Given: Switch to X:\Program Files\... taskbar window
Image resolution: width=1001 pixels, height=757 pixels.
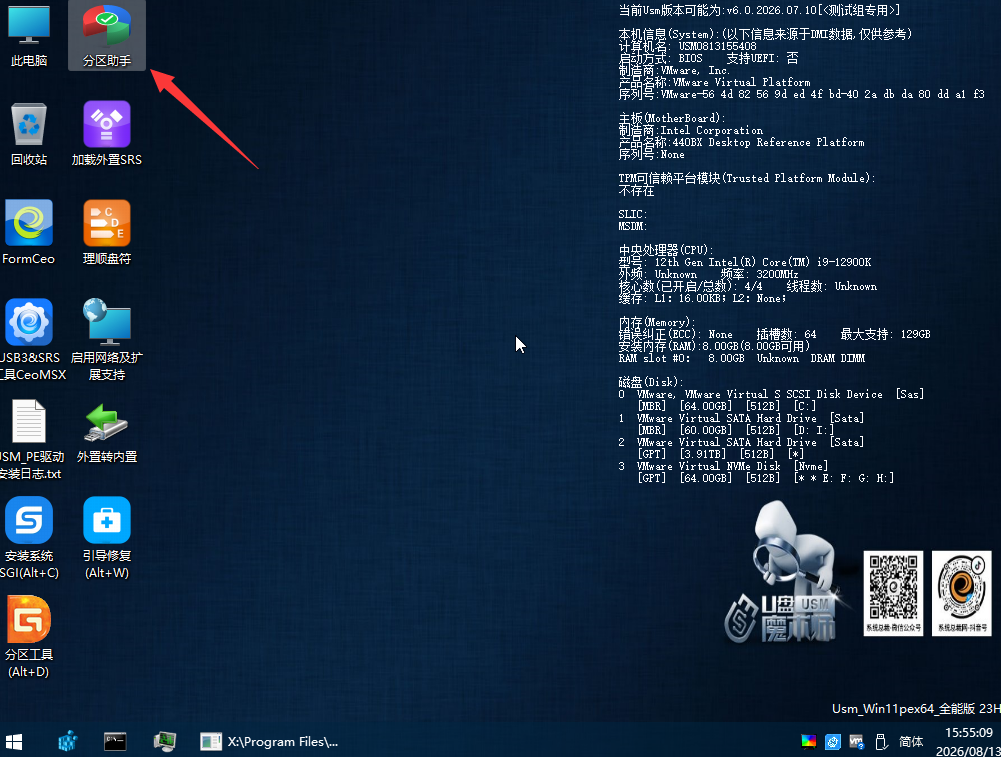Looking at the screenshot, I should [269, 742].
